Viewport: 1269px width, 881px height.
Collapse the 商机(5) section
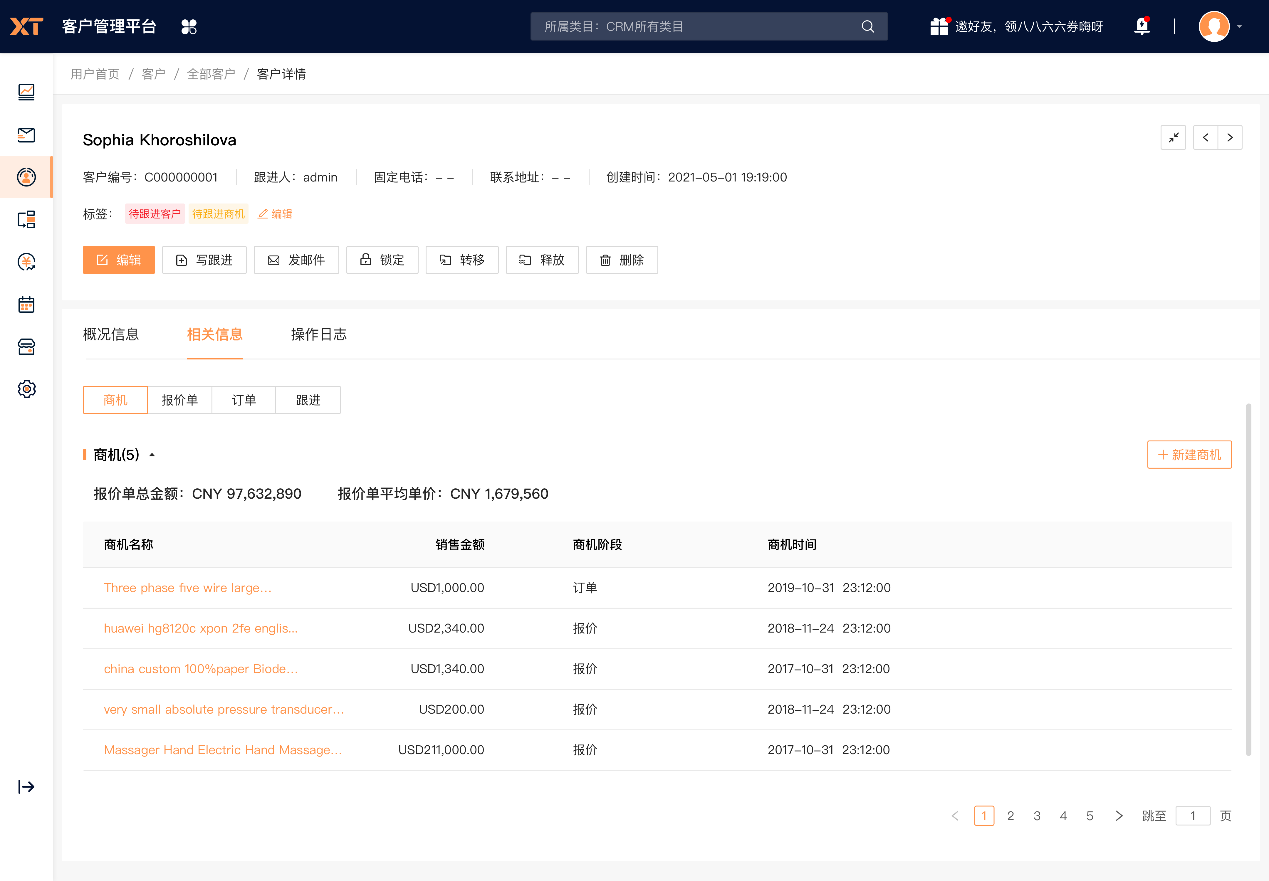pos(151,454)
